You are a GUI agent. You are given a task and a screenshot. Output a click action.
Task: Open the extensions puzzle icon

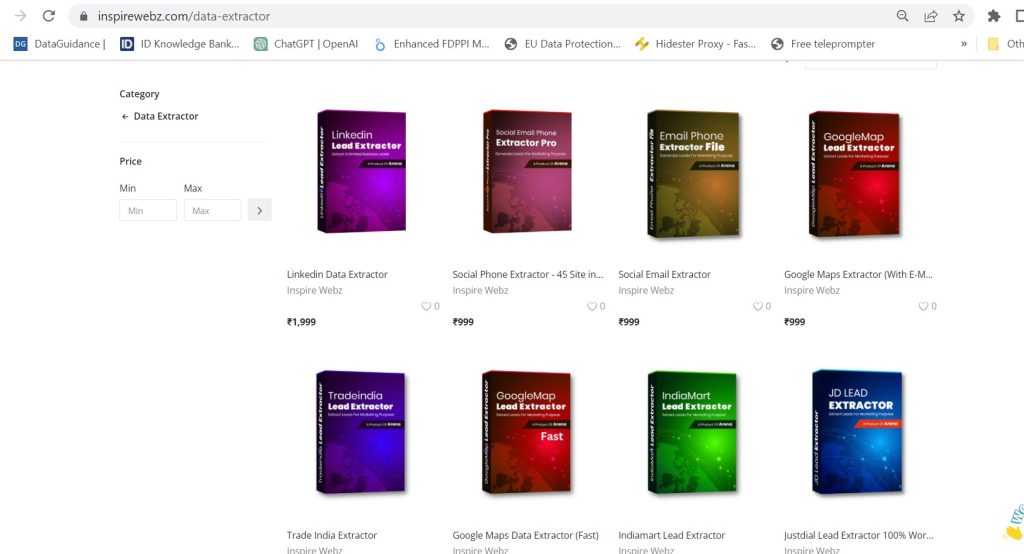993,16
